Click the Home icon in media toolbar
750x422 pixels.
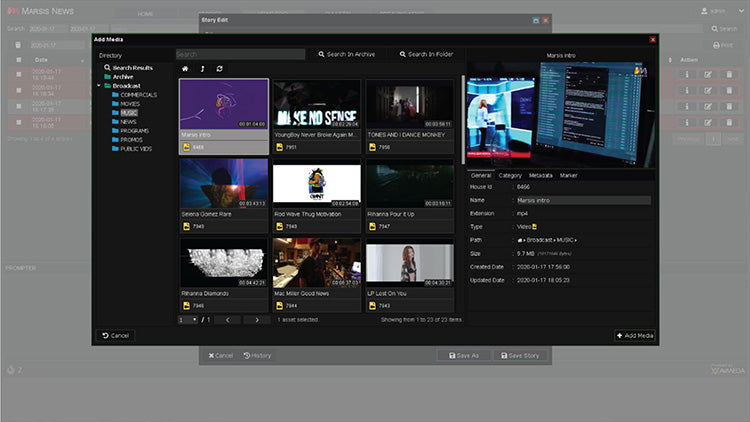184,68
